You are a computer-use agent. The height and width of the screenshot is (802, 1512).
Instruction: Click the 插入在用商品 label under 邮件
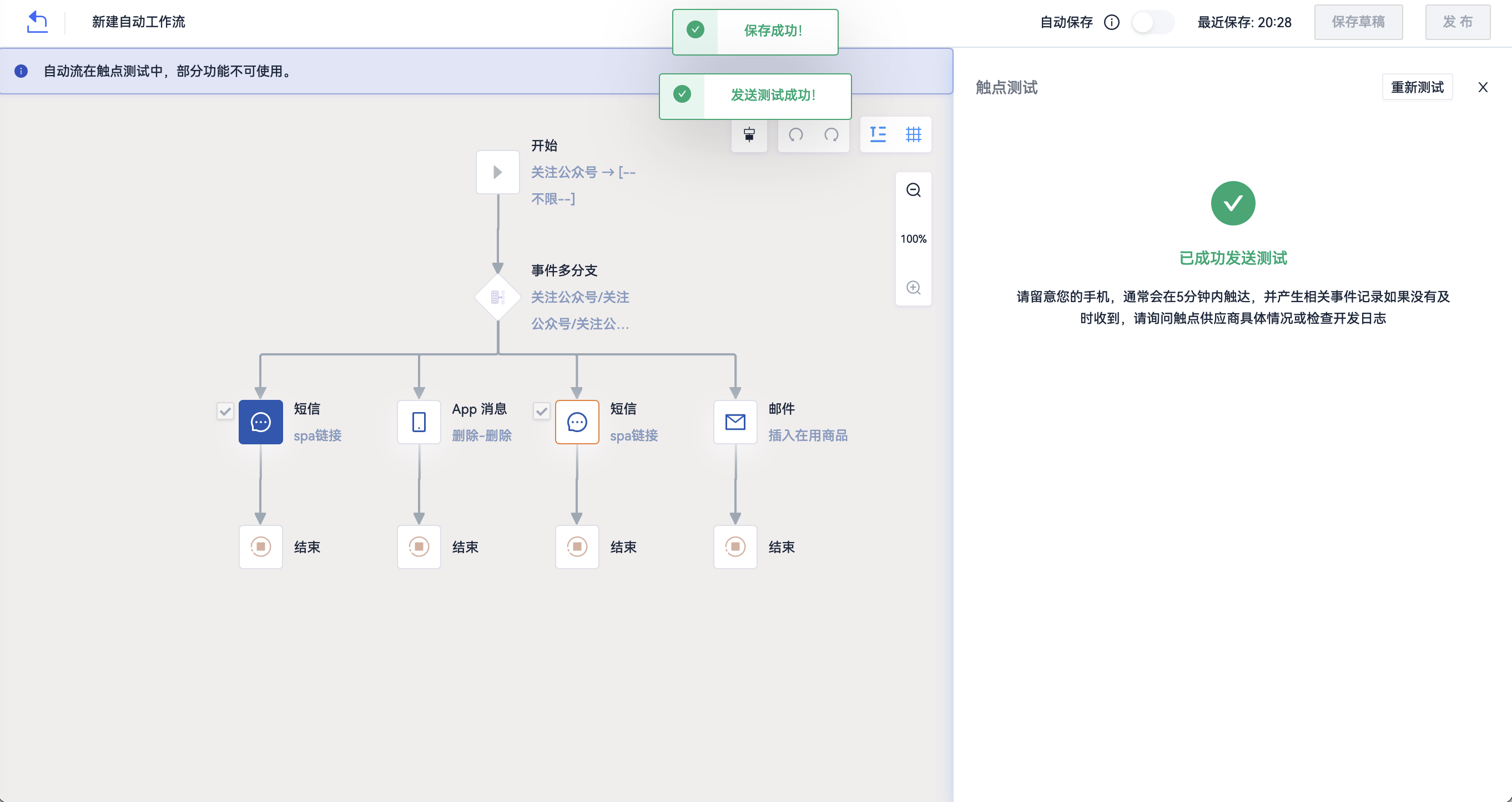click(808, 435)
